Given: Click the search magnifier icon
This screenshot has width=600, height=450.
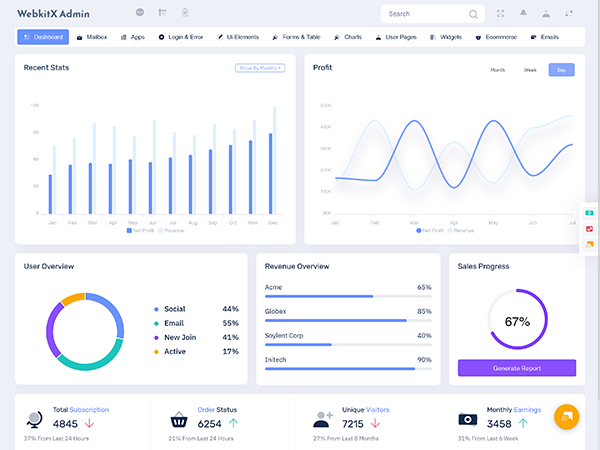Looking at the screenshot, I should tap(473, 14).
